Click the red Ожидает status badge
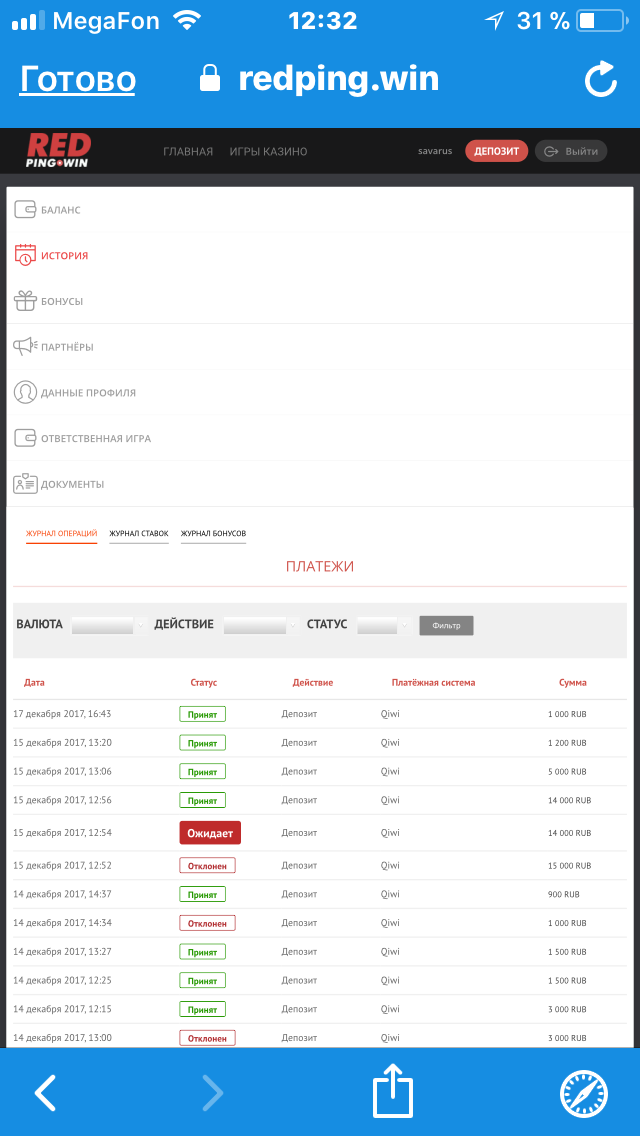This screenshot has width=640, height=1136. [x=210, y=833]
